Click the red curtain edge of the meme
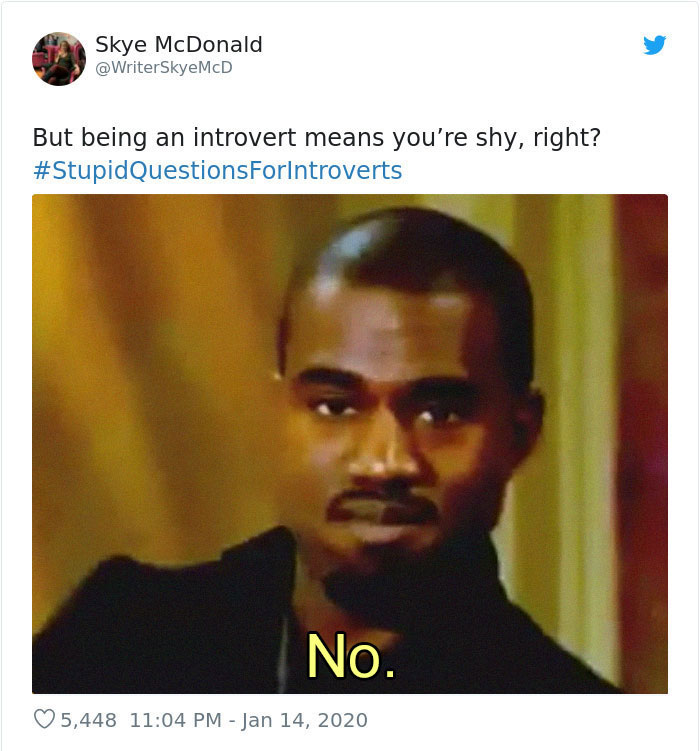Screen dimensions: 700x751 point(644,431)
